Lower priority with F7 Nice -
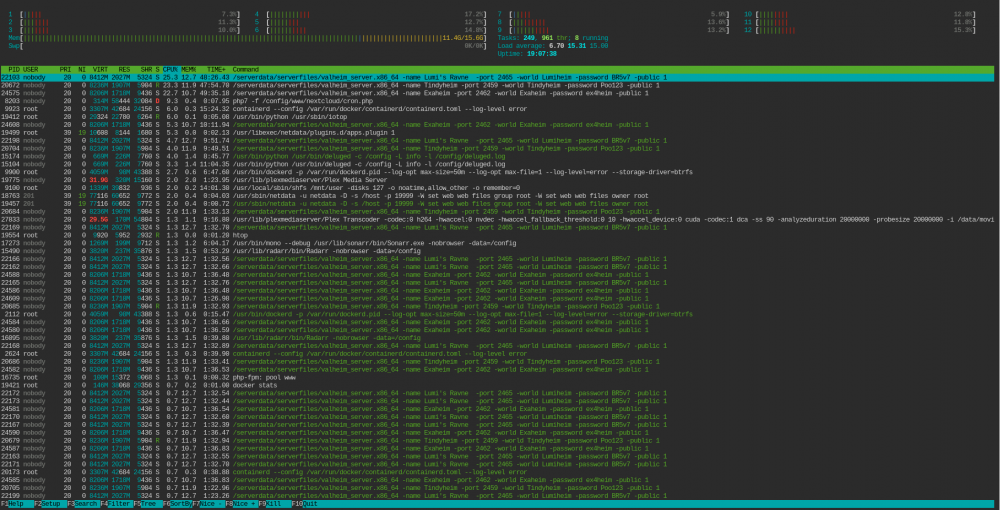This screenshot has height=510, width=1000. [x=208, y=504]
